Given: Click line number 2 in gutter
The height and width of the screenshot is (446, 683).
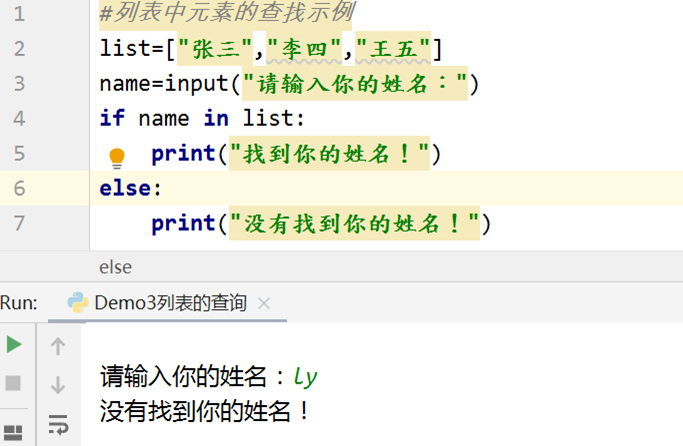Looking at the screenshot, I should [19, 48].
